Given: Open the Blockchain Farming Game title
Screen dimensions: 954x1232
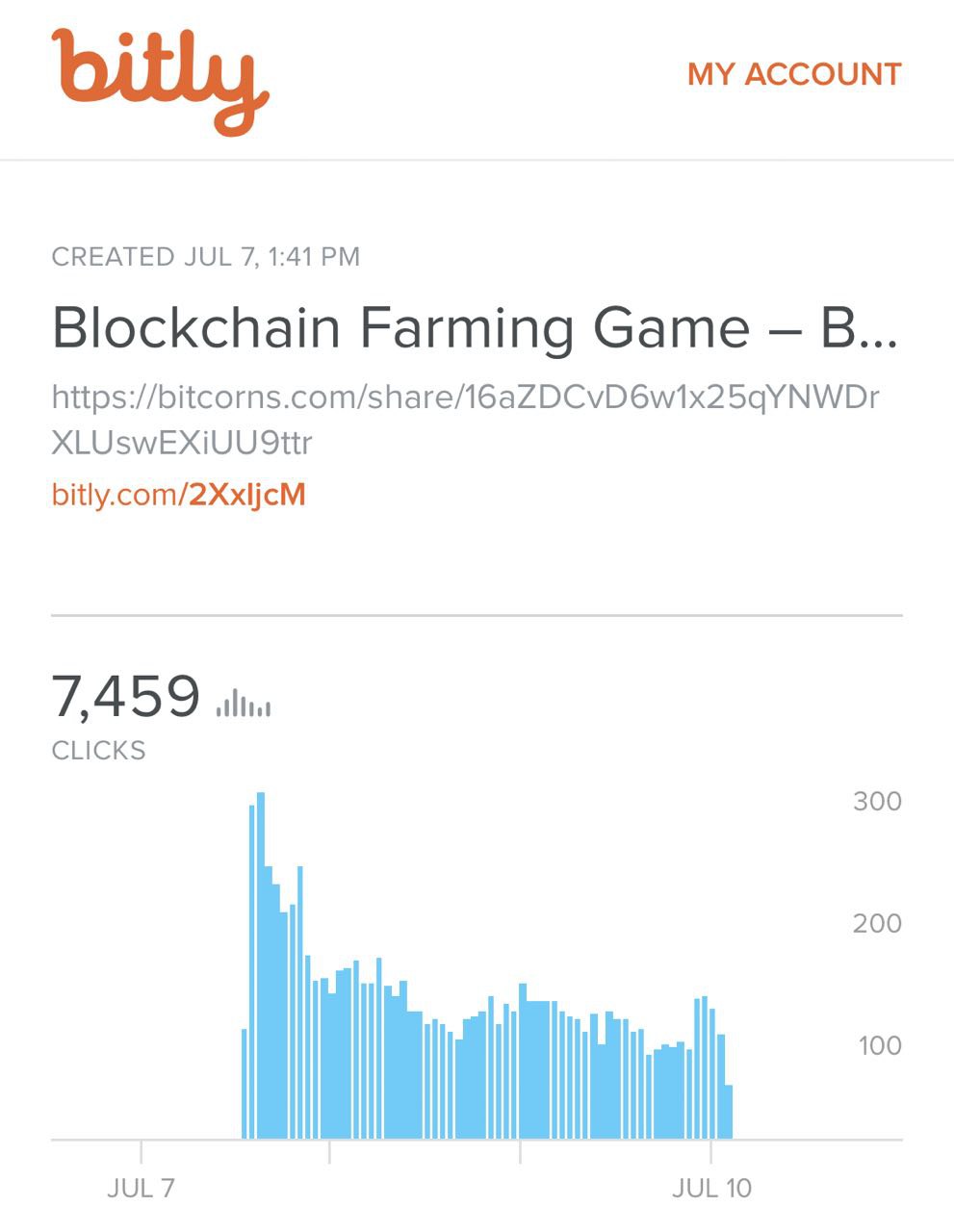Looking at the screenshot, I should tap(474, 327).
